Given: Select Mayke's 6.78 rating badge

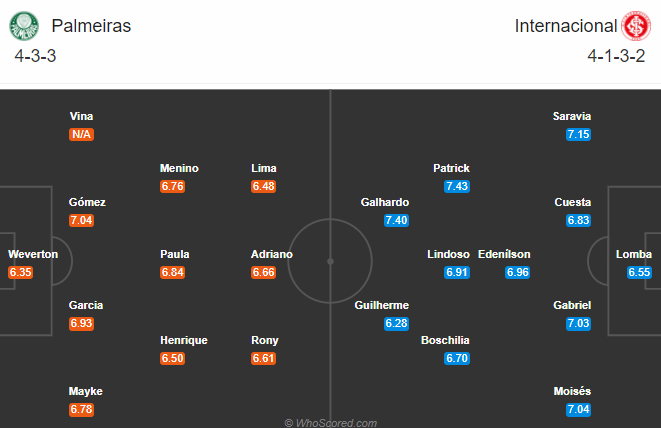Looking at the screenshot, I should [x=81, y=409].
